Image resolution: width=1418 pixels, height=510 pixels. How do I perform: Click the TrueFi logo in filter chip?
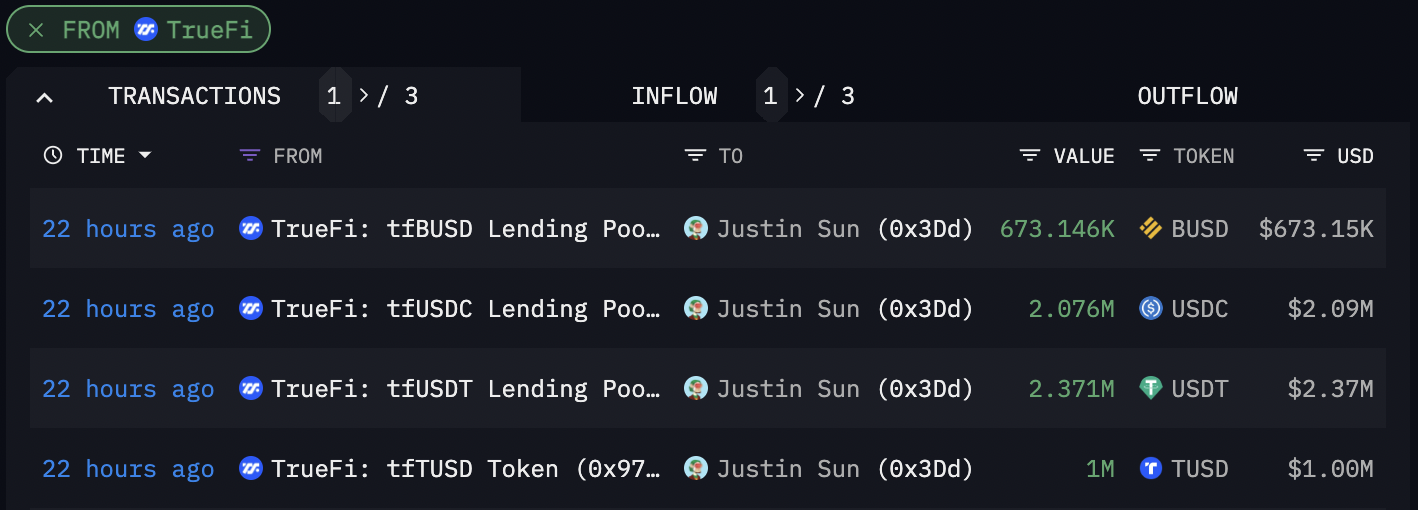point(146,30)
